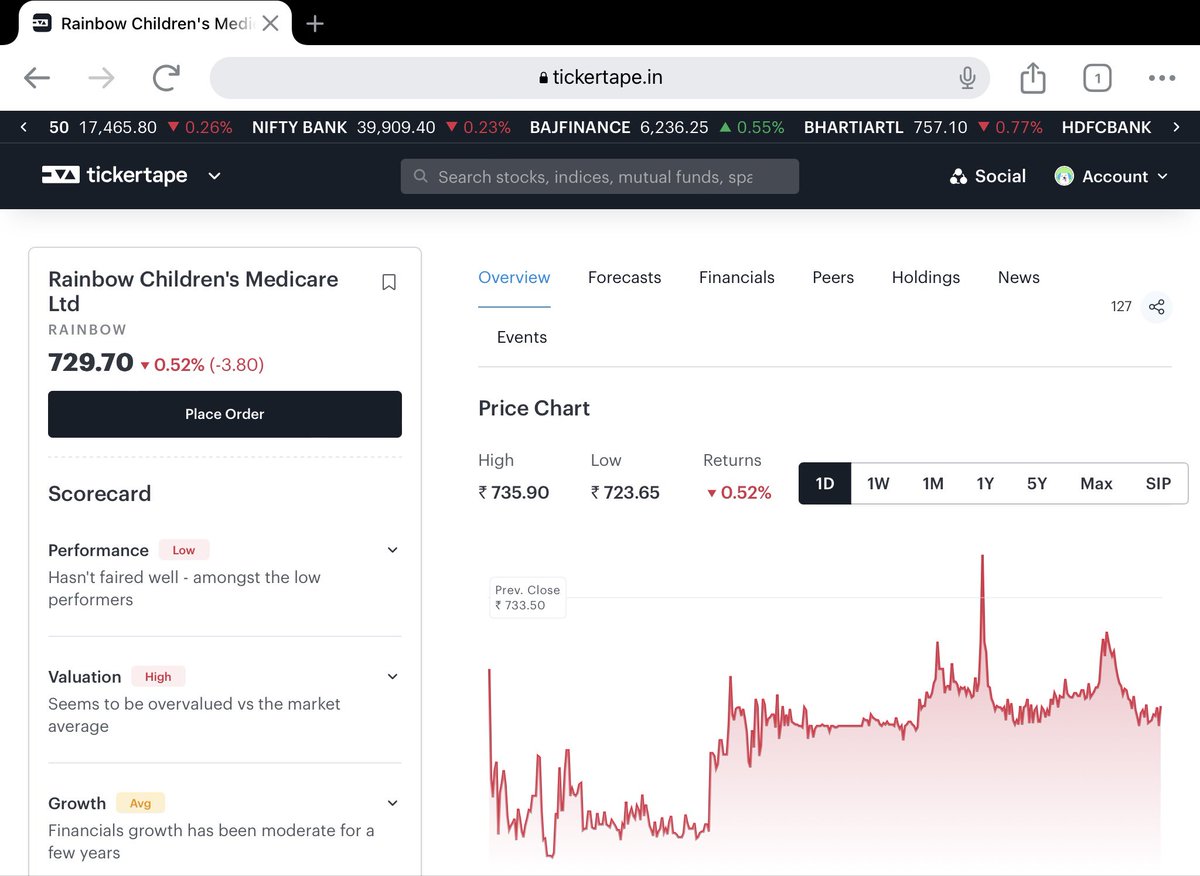The width and height of the screenshot is (1200, 876).
Task: Go back with the browser back arrow
Action: 37,78
